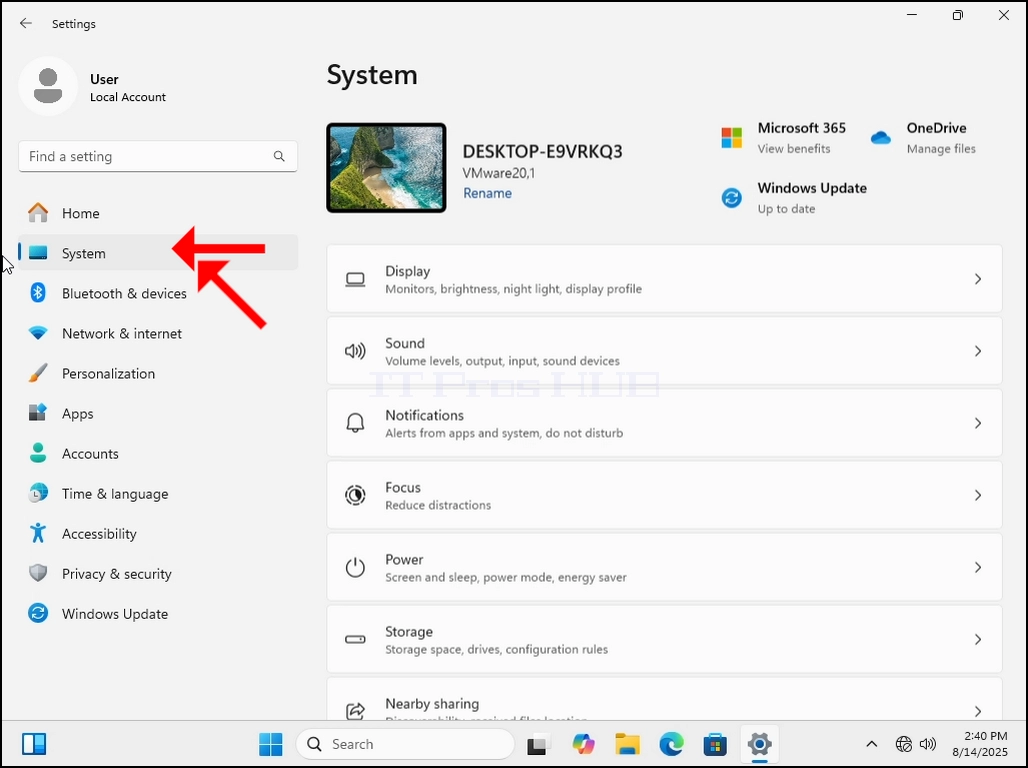
Task: Click the desktop wallpaper thumbnail
Action: click(x=386, y=168)
